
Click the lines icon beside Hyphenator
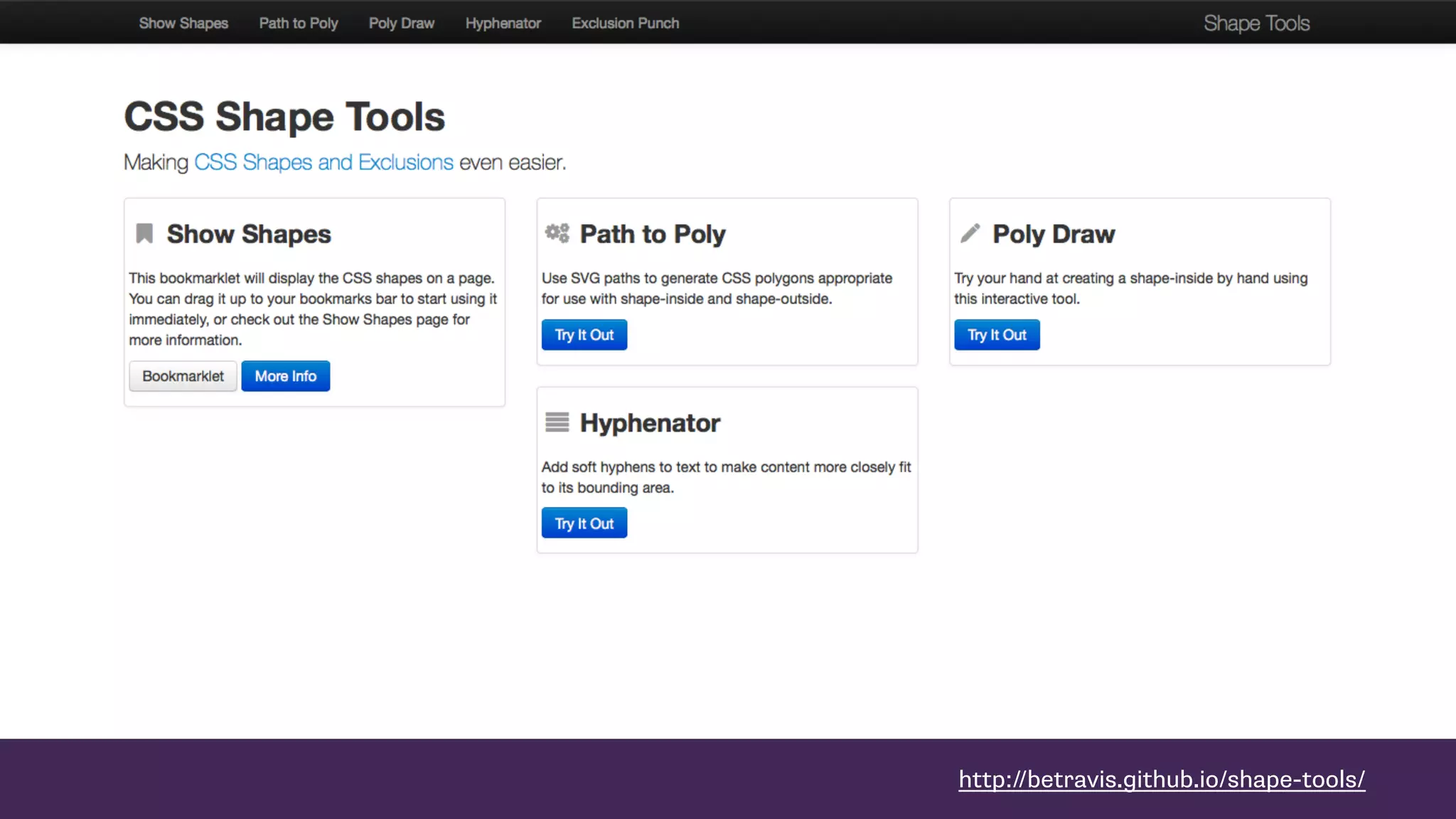pyautogui.click(x=557, y=422)
